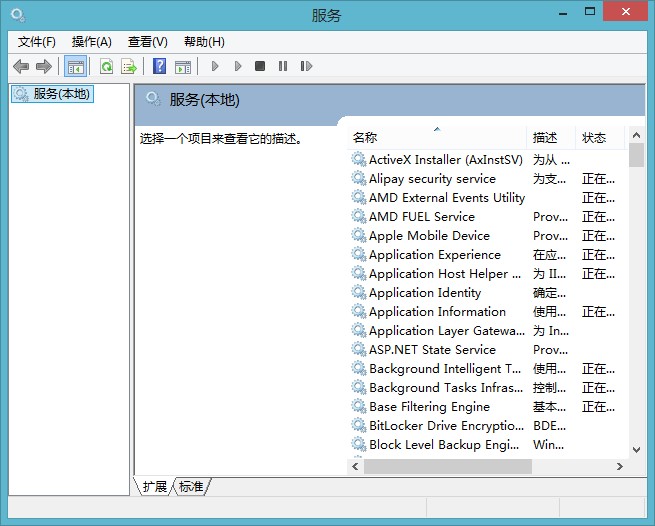This screenshot has height=526, width=655.
Task: Click the Pause Service icon
Action: pyautogui.click(x=283, y=66)
